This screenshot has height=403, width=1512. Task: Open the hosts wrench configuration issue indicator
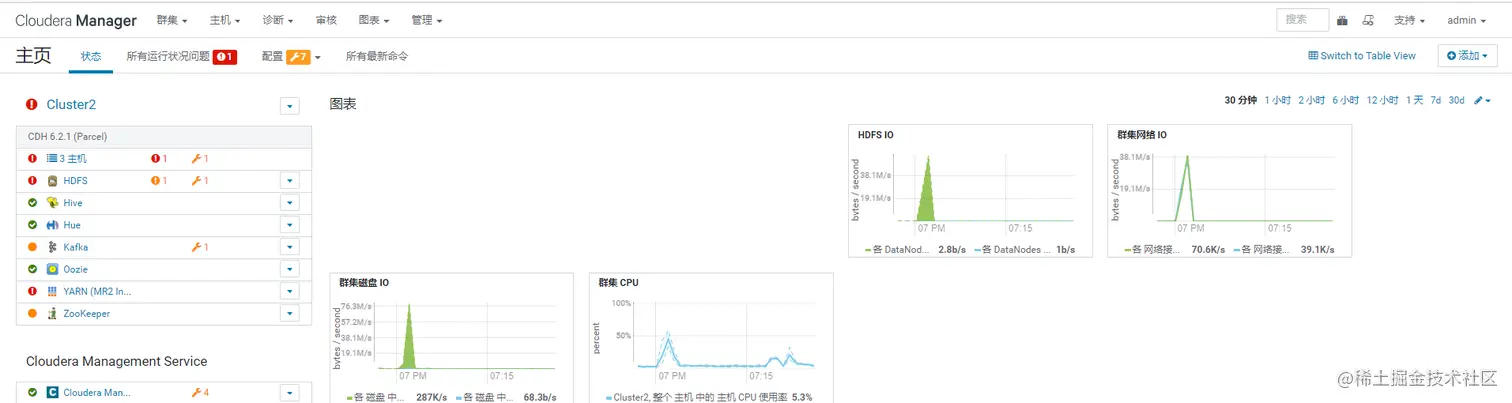pos(200,158)
